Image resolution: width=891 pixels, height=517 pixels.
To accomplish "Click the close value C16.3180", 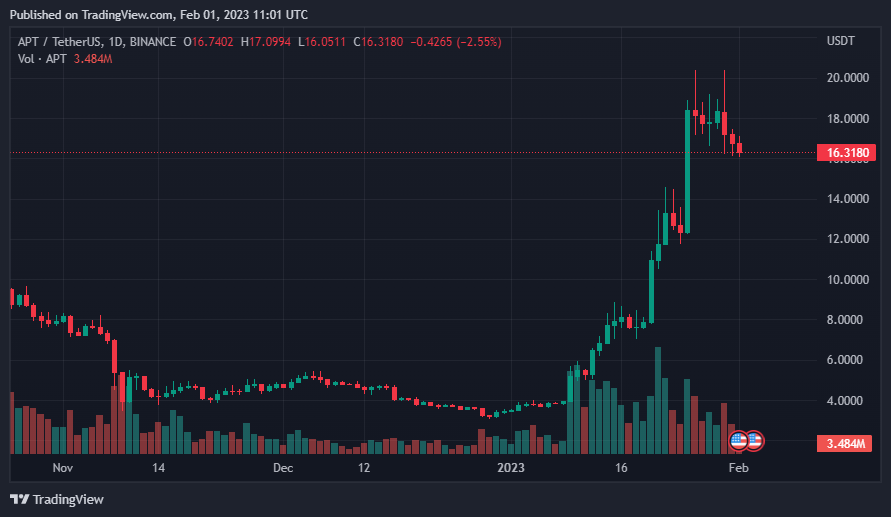I will [378, 41].
